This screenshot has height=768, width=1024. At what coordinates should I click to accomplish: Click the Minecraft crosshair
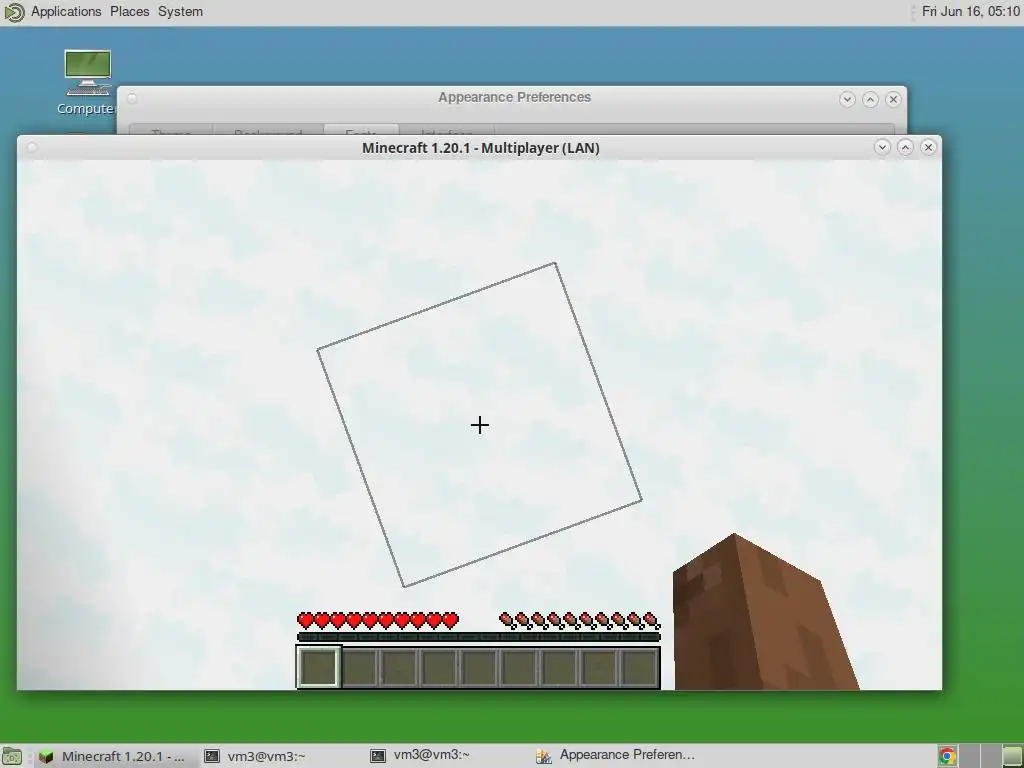tap(479, 425)
